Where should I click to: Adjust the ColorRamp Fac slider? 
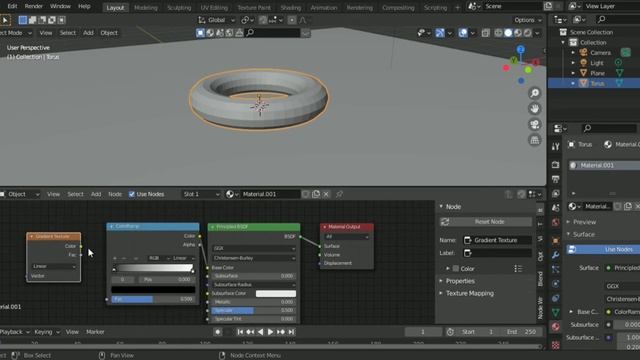point(153,299)
